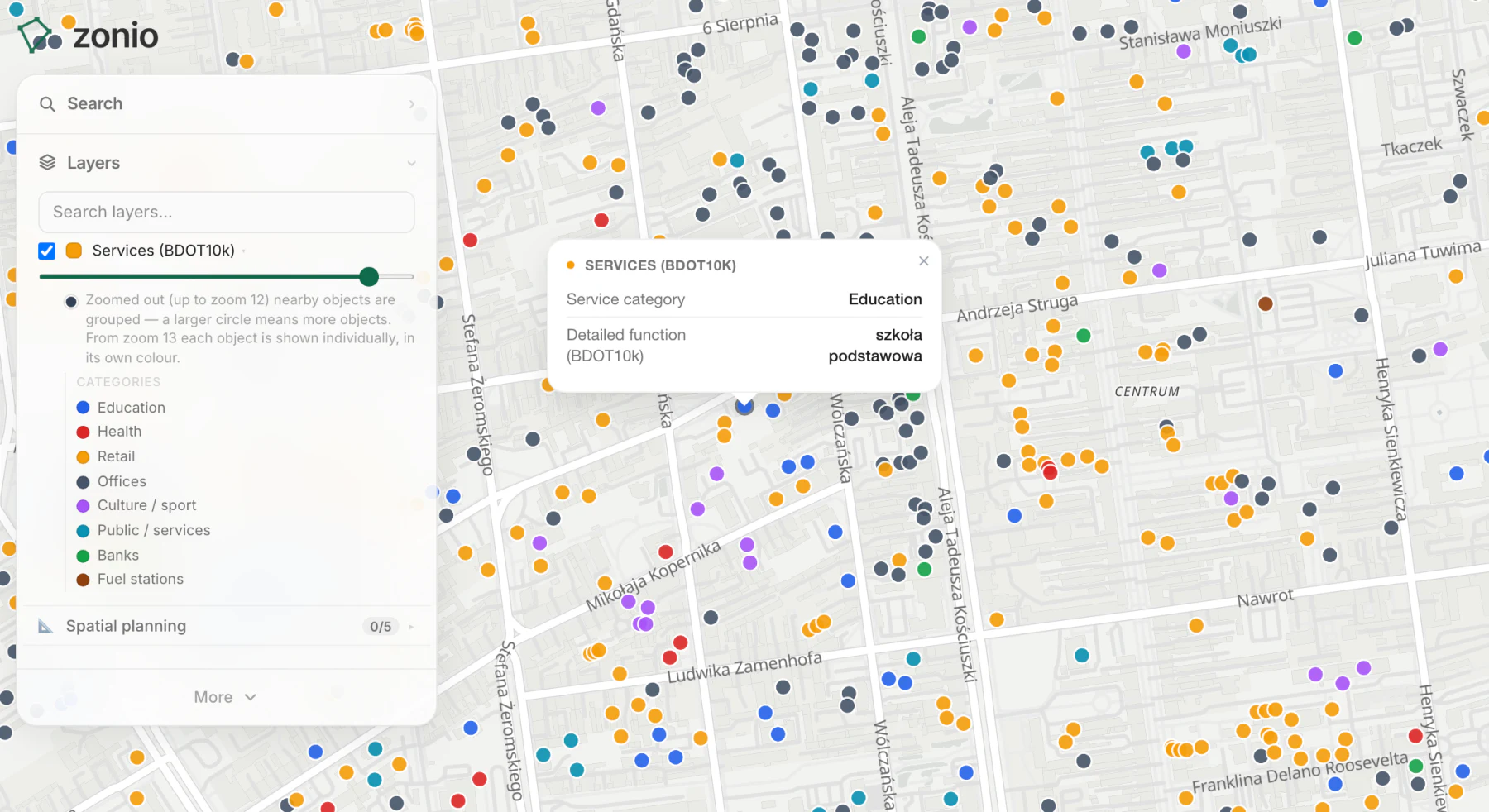
Task: Click the Banks green category dot
Action: [83, 556]
